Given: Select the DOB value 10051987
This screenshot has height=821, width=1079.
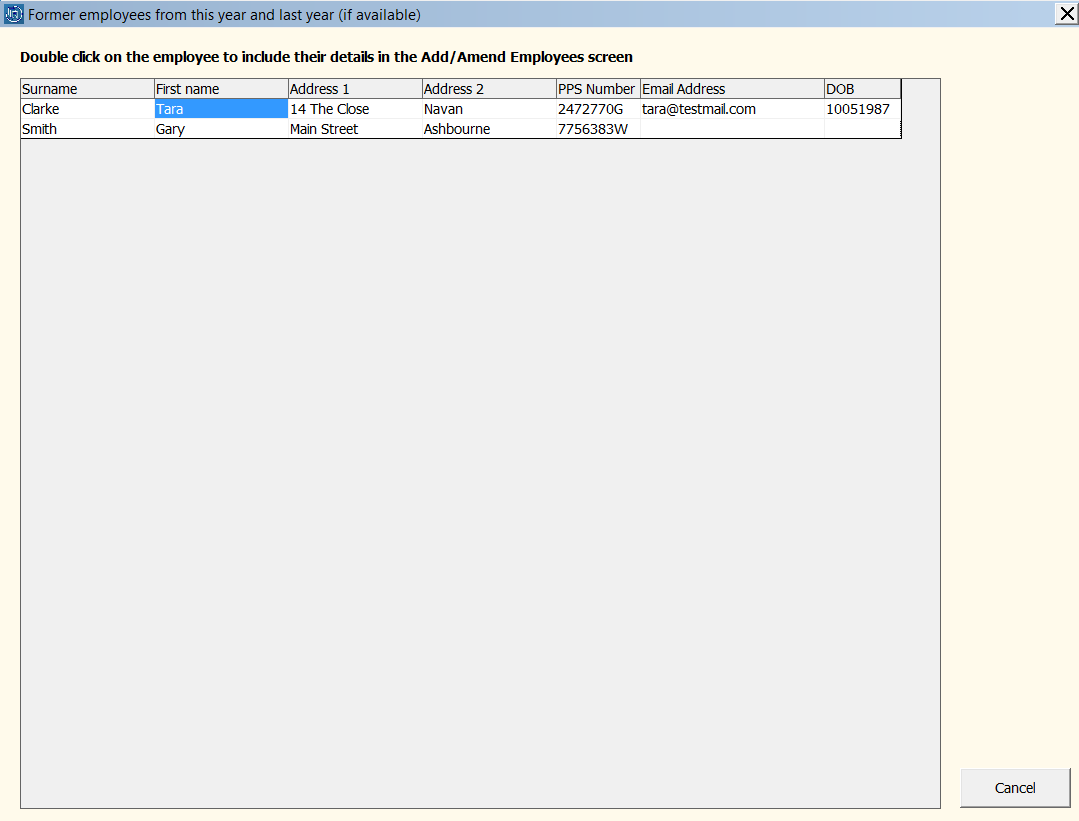Looking at the screenshot, I should pyautogui.click(x=862, y=109).
